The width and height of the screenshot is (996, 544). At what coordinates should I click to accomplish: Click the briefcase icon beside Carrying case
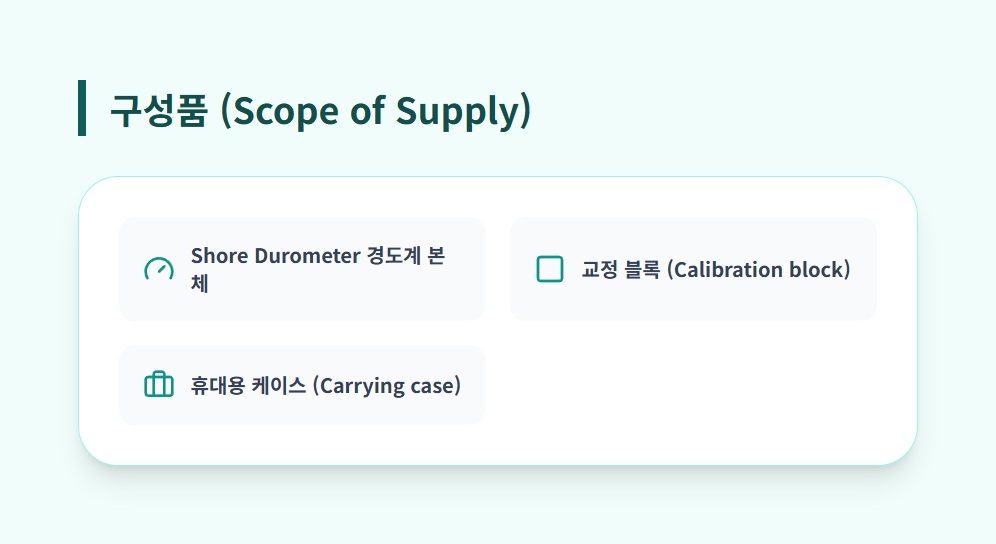point(159,385)
